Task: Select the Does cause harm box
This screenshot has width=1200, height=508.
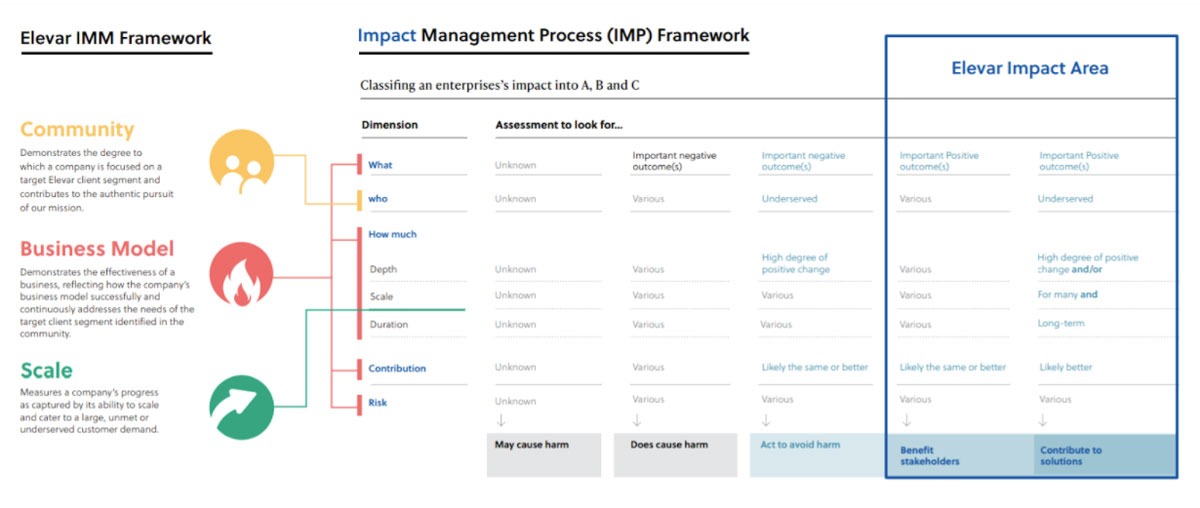Action: coord(679,455)
